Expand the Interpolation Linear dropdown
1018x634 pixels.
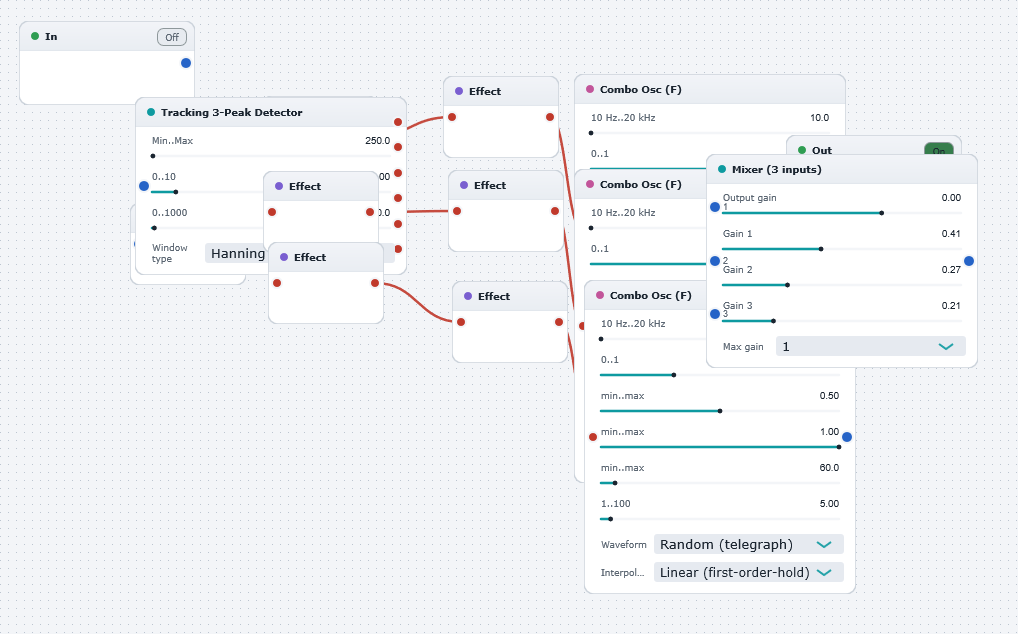tap(749, 572)
